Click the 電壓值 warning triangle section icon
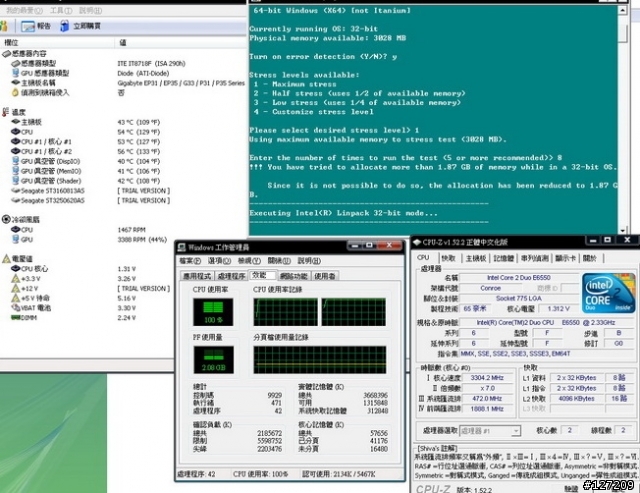Viewport: 640px width, 493px height. point(6,259)
